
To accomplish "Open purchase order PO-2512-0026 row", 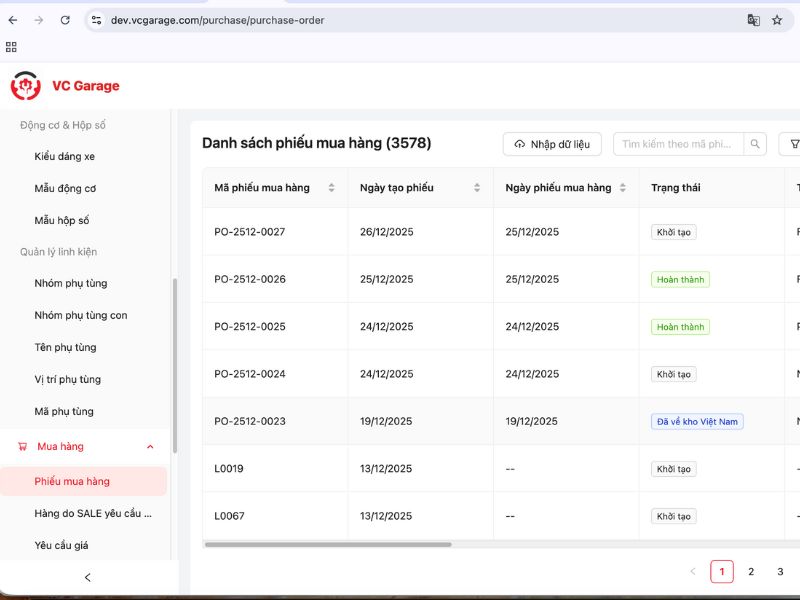I will click(250, 279).
